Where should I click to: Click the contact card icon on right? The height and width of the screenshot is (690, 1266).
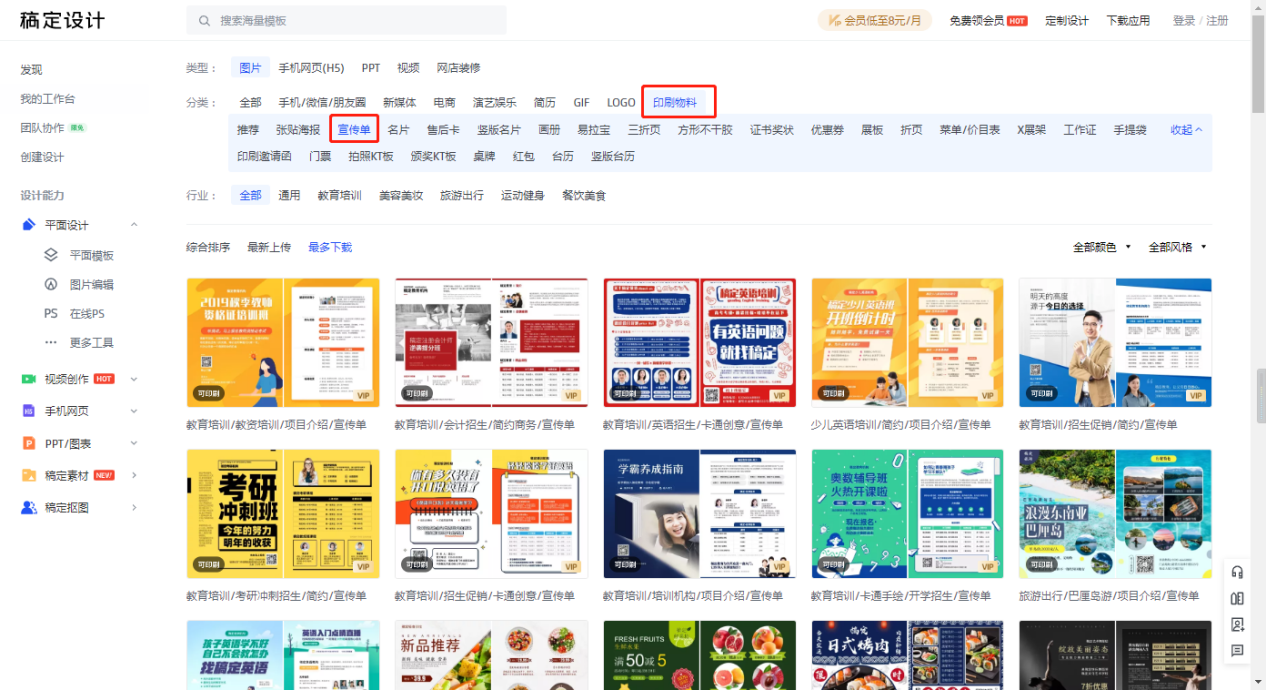tap(1237, 624)
